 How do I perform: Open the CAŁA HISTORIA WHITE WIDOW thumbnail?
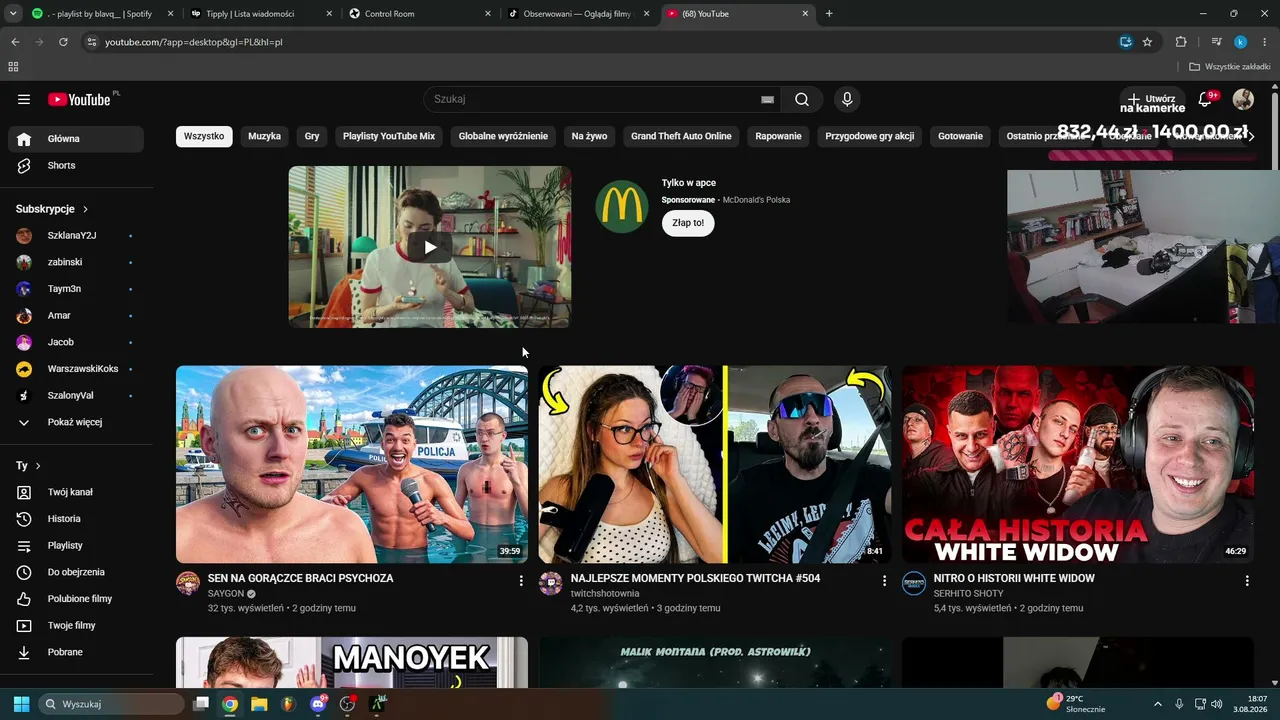click(x=1078, y=464)
